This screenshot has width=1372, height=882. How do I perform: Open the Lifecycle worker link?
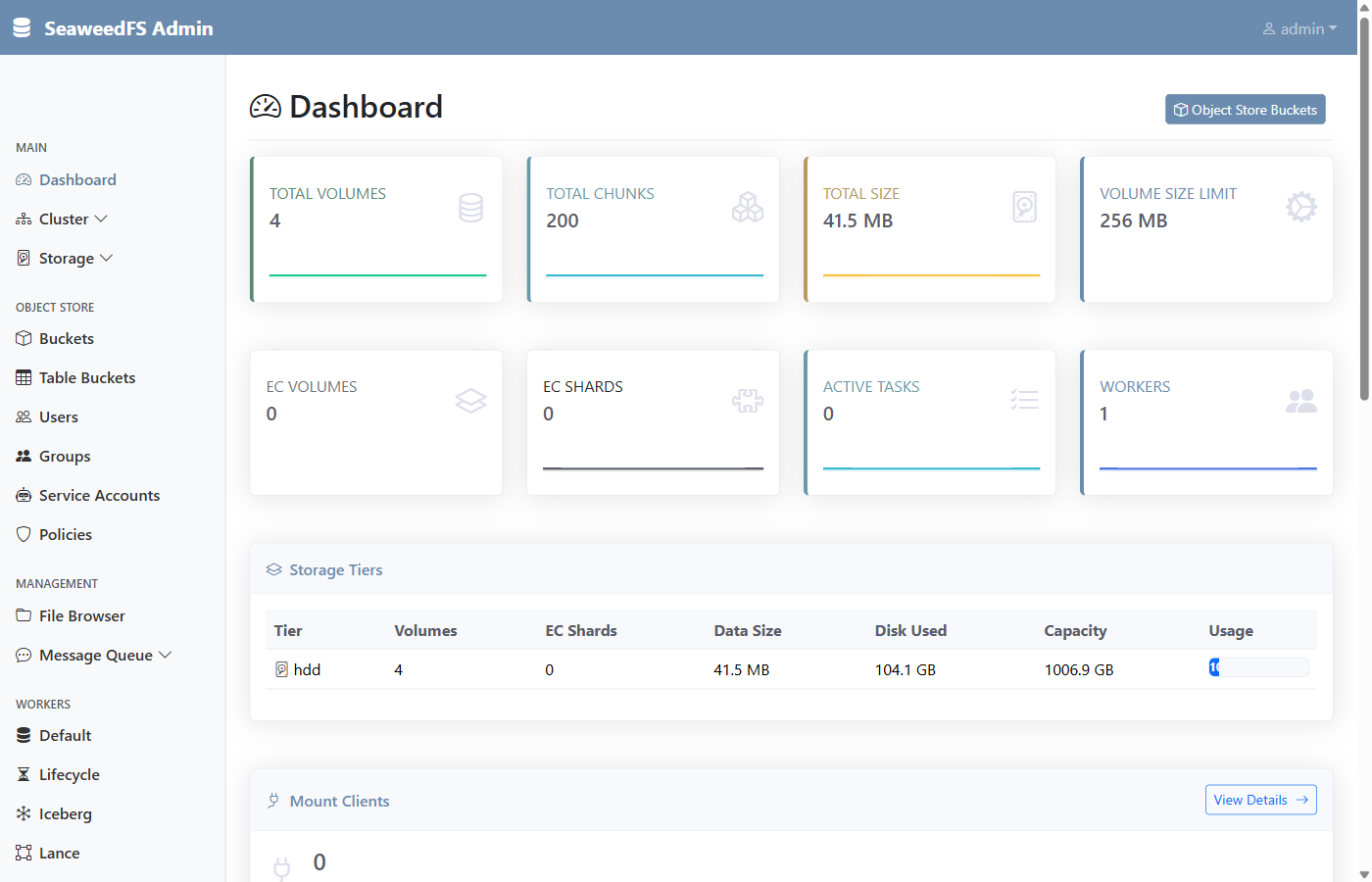[113, 775]
